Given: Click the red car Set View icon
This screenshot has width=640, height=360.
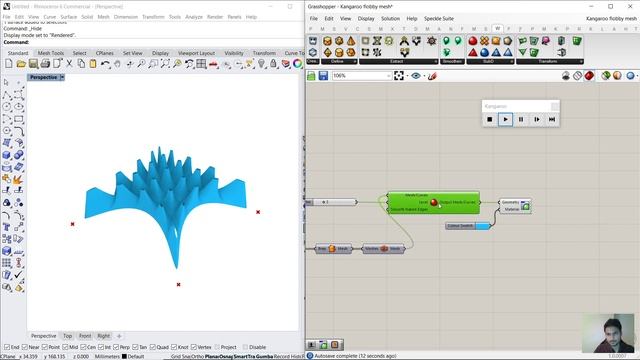Looking at the screenshot, I should (213, 64).
